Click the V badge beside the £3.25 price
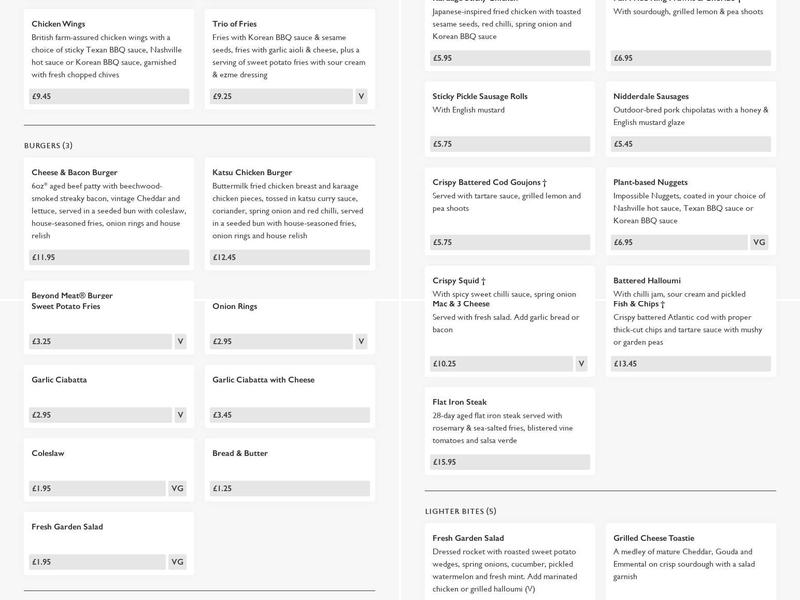This screenshot has width=800, height=600. [x=180, y=341]
